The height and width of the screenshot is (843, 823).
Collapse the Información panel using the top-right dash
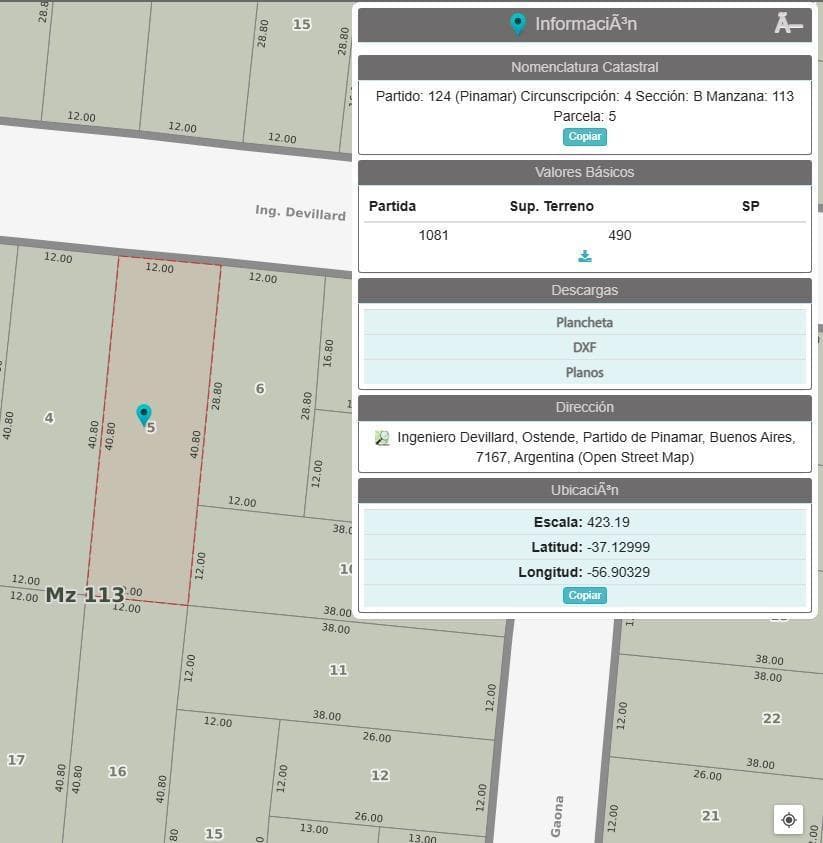click(788, 24)
